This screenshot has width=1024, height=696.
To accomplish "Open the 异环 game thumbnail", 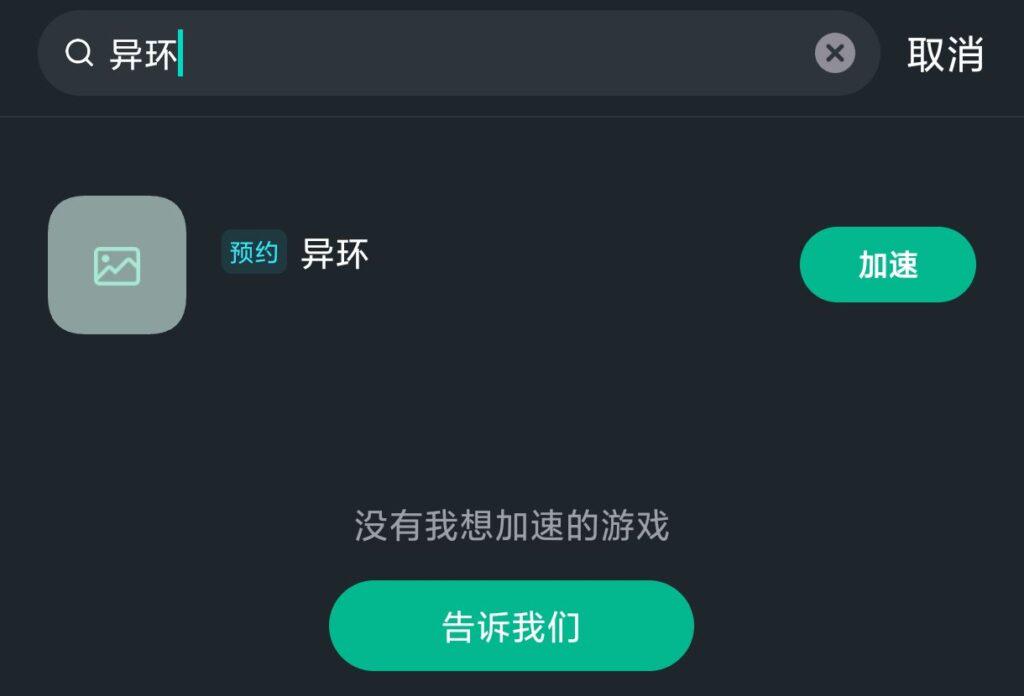I will [x=117, y=265].
